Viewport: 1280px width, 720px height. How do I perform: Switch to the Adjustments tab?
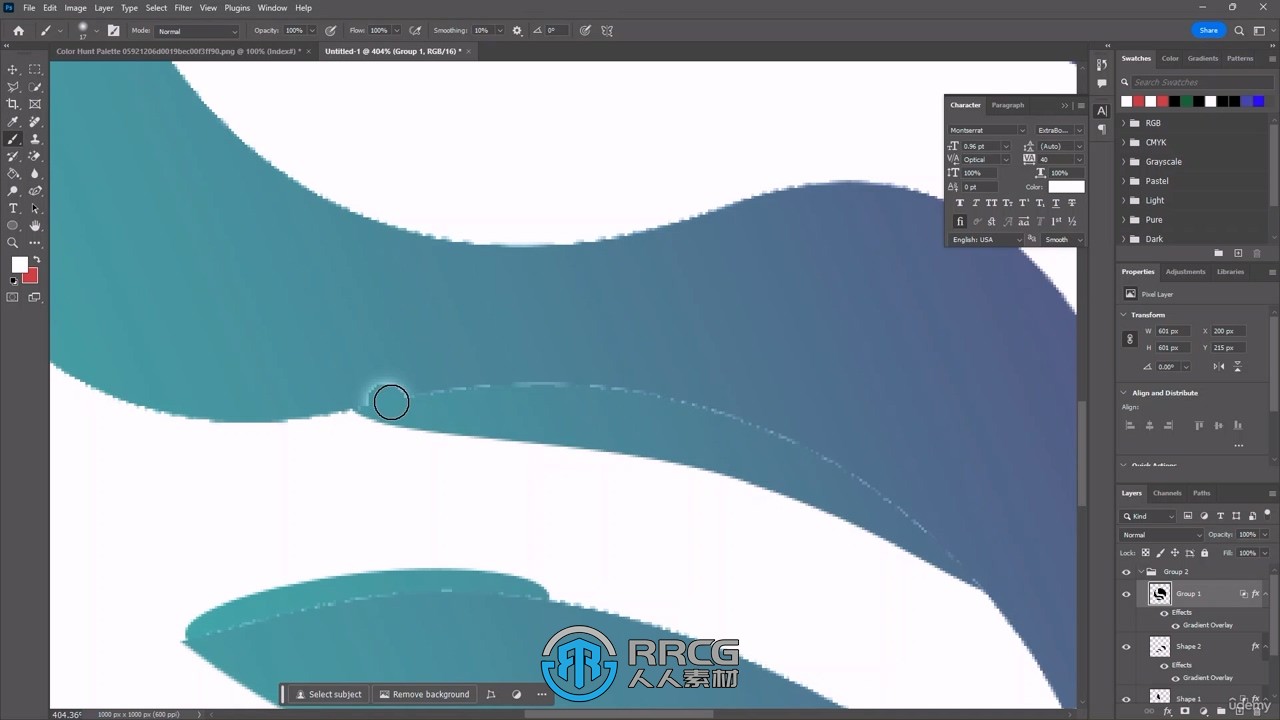pos(1186,272)
